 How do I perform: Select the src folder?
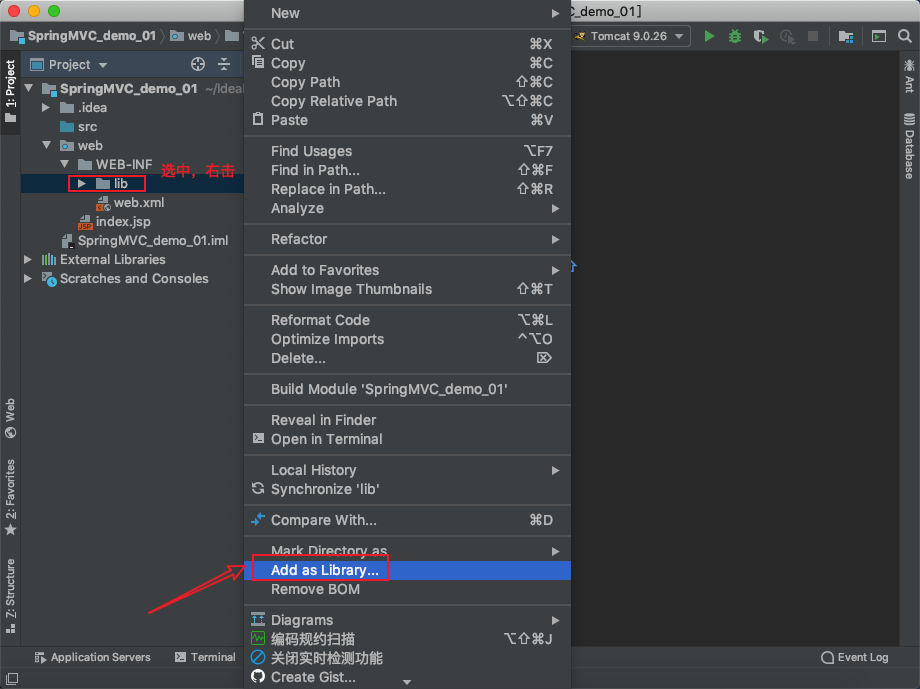point(79,127)
